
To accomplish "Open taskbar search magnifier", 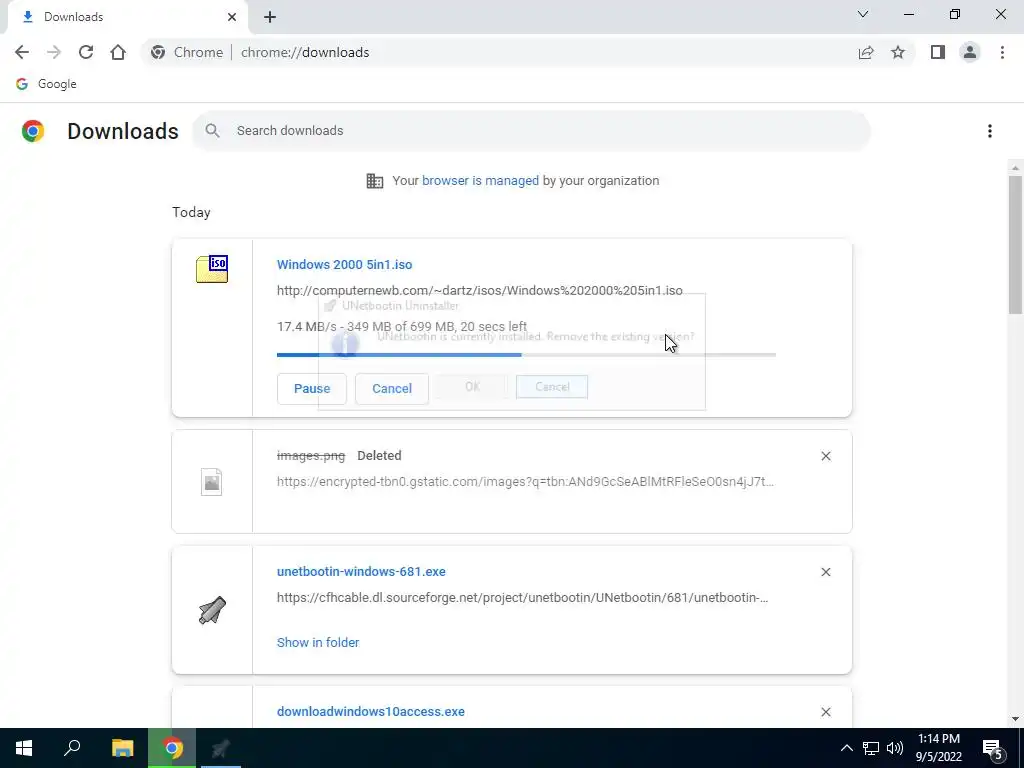I will [x=72, y=748].
